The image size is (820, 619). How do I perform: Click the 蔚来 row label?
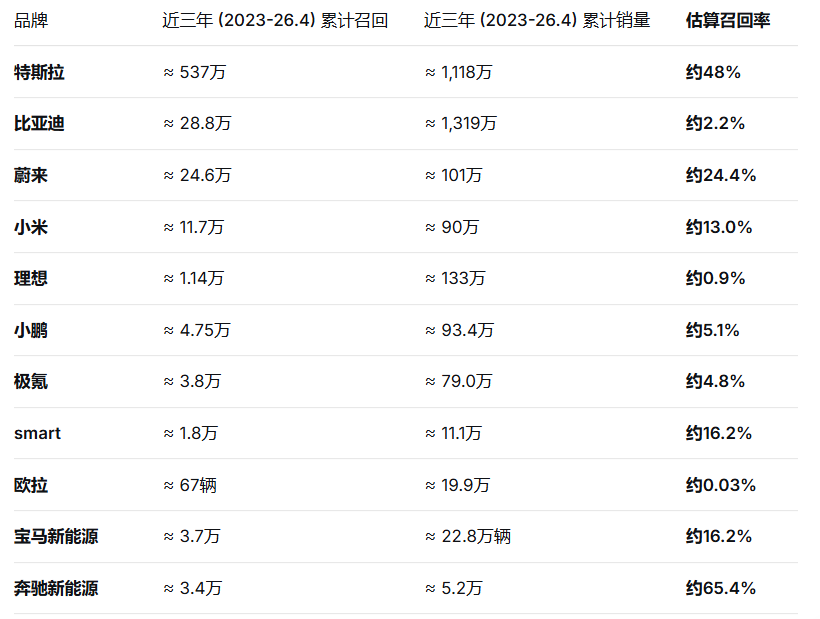(31, 175)
